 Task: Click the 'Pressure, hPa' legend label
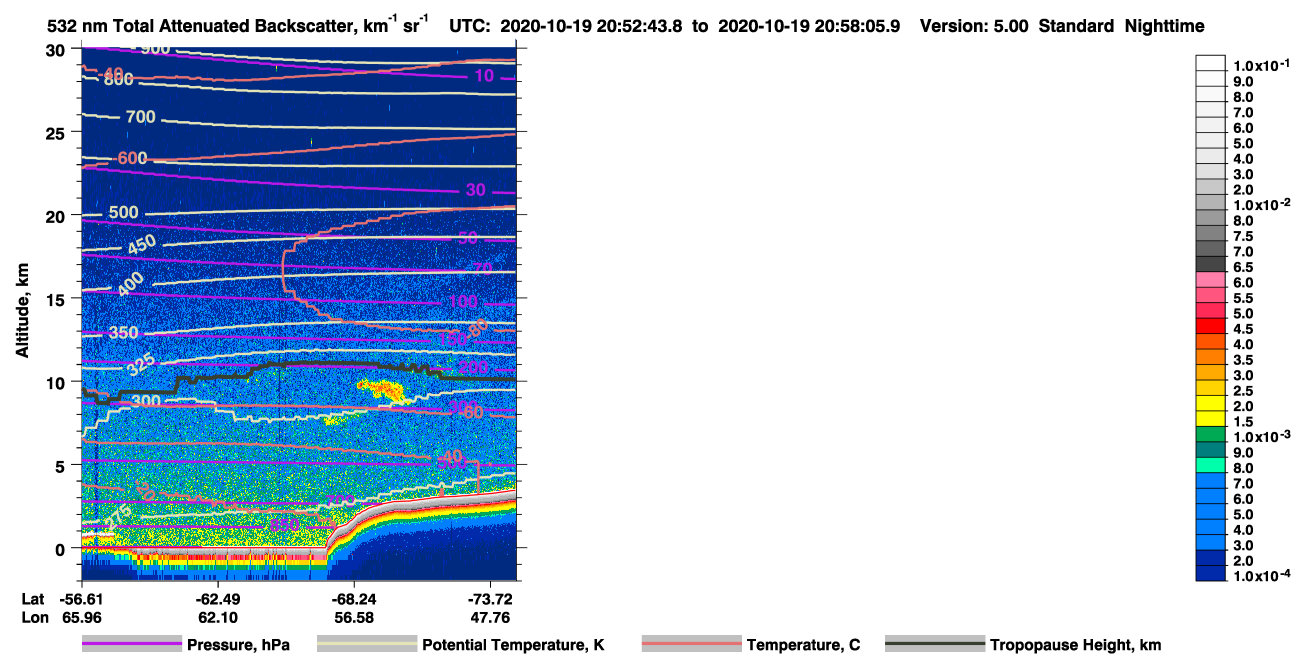[x=238, y=645]
